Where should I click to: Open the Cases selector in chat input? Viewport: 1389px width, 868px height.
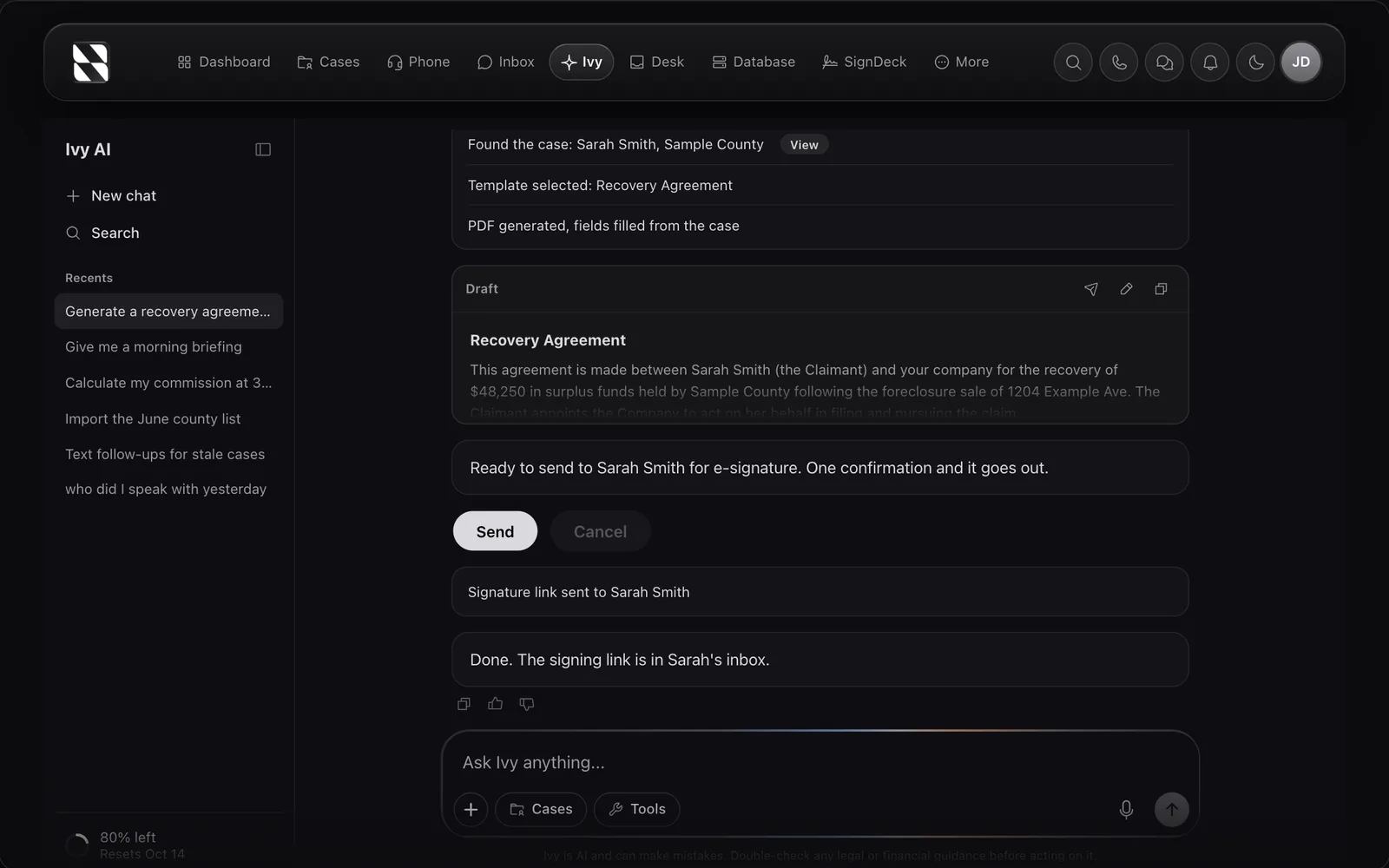pyautogui.click(x=541, y=809)
